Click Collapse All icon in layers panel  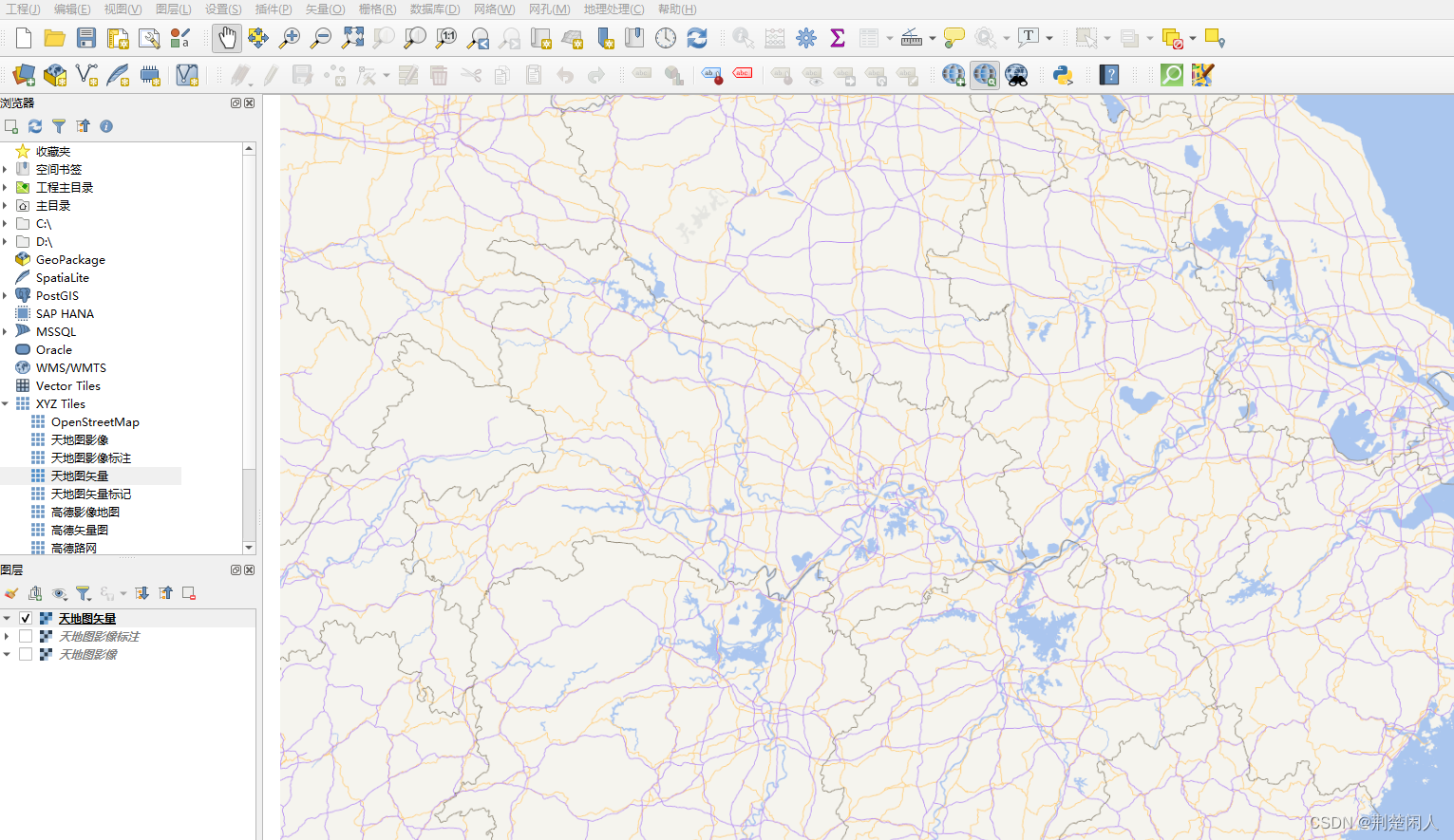point(166,593)
